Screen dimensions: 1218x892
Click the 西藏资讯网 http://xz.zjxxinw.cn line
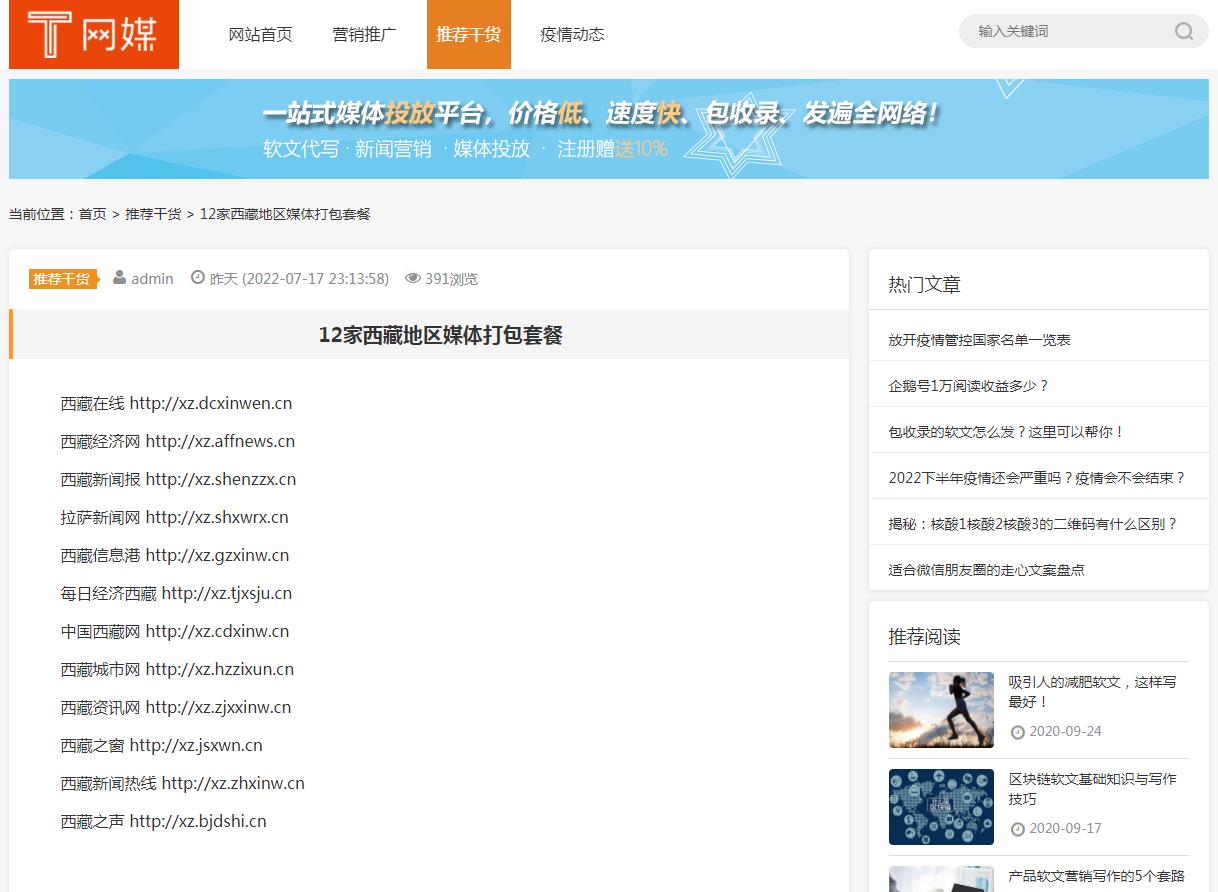click(176, 708)
